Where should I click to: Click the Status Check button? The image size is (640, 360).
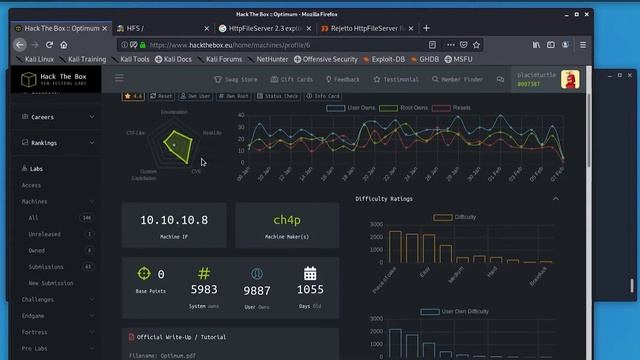[278, 96]
